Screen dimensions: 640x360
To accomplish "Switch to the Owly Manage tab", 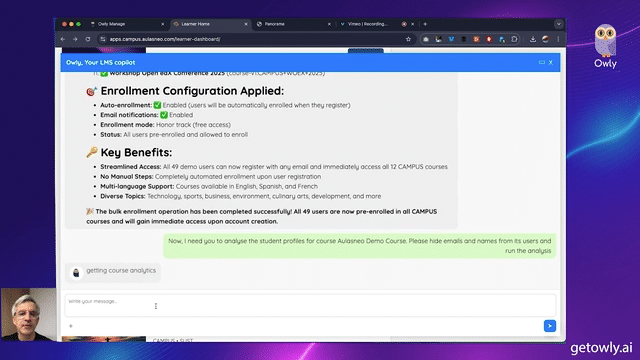I will pos(127,24).
